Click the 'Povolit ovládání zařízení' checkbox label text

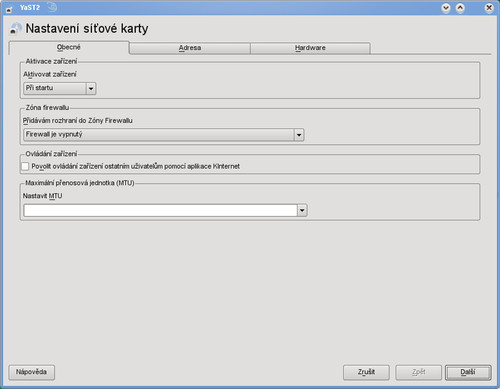136,166
